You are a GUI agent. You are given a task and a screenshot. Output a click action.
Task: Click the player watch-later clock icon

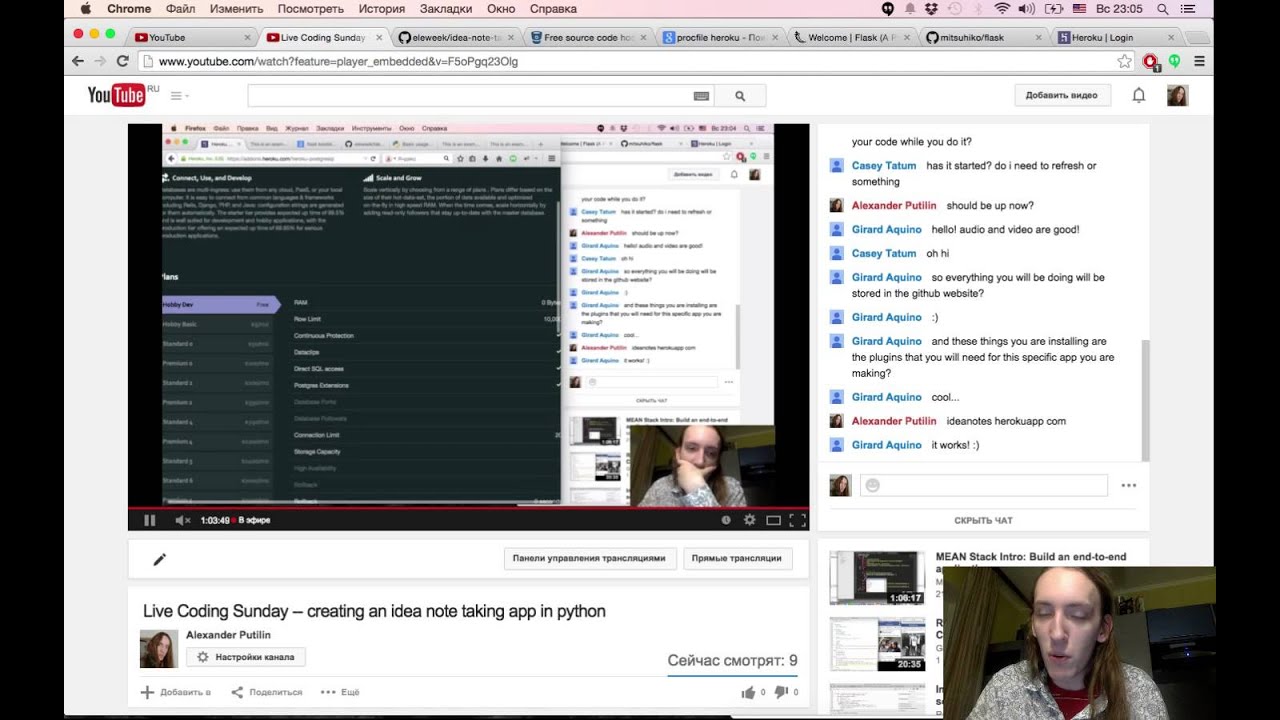726,520
